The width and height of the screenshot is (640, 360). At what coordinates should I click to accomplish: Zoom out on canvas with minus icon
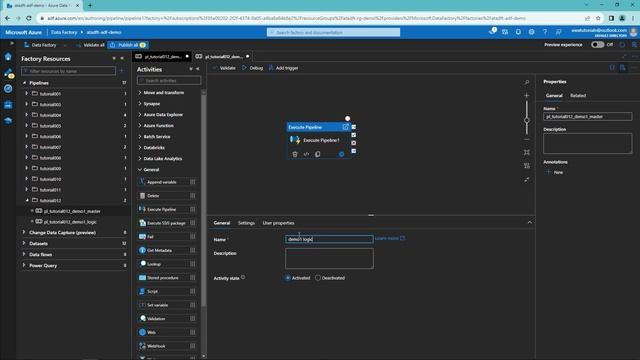[x=527, y=139]
